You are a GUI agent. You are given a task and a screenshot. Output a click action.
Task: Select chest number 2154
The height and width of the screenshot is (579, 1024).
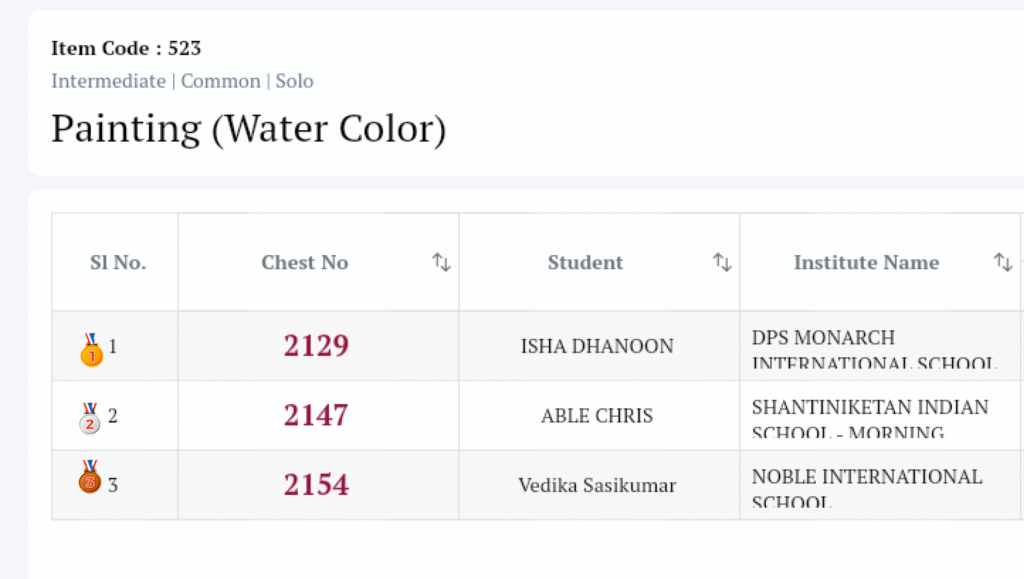[316, 485]
